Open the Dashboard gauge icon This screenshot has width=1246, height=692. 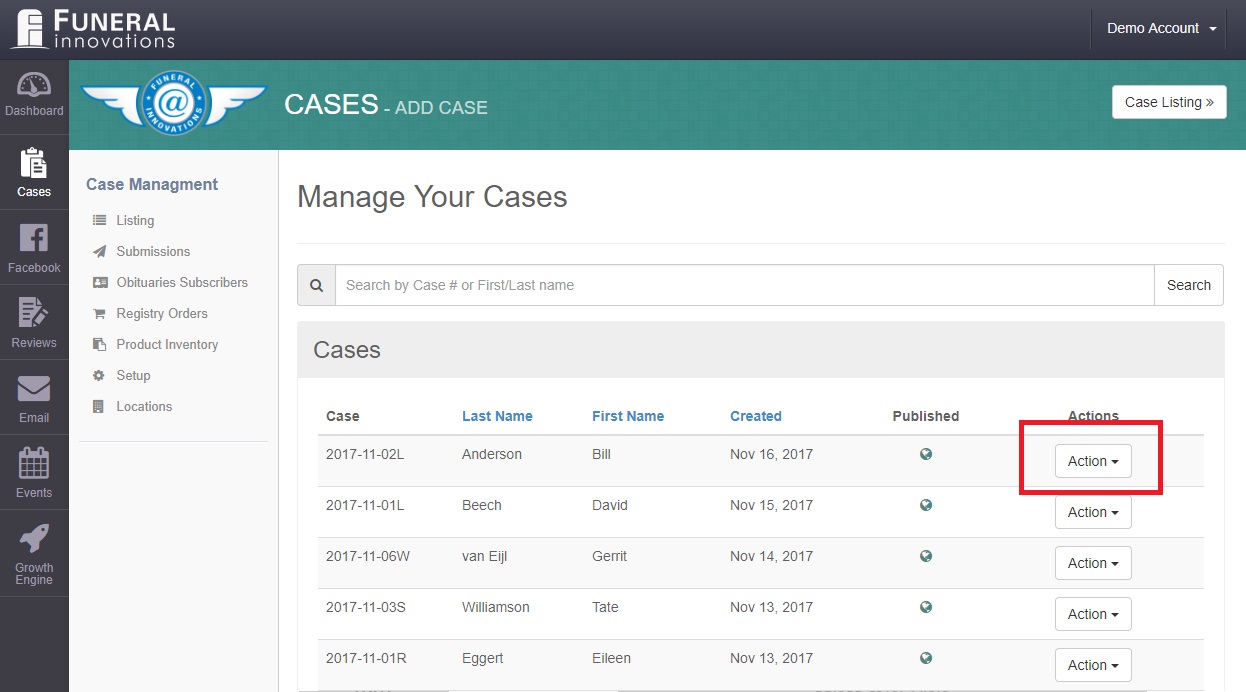(x=34, y=88)
